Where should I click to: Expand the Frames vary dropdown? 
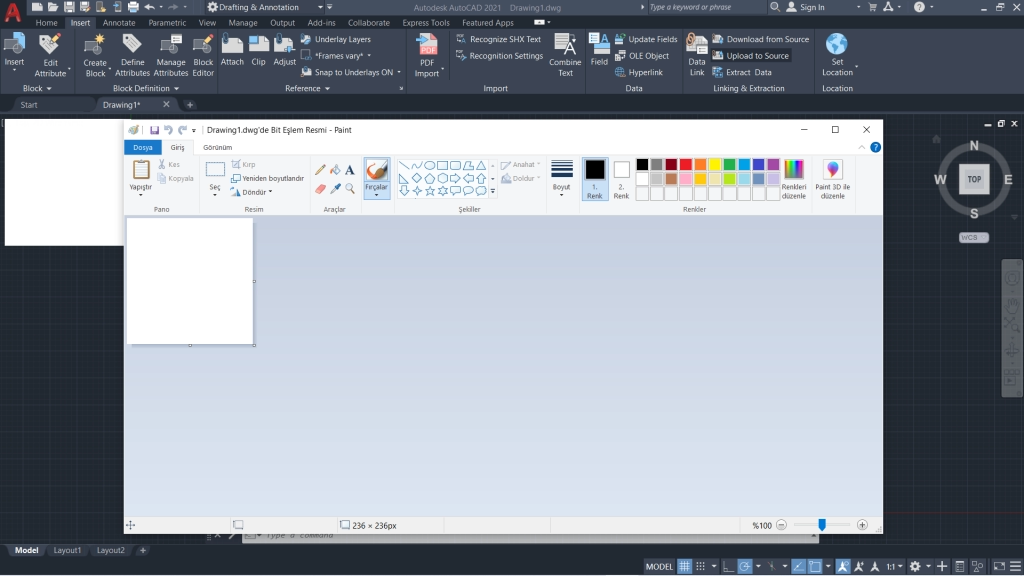click(x=368, y=56)
